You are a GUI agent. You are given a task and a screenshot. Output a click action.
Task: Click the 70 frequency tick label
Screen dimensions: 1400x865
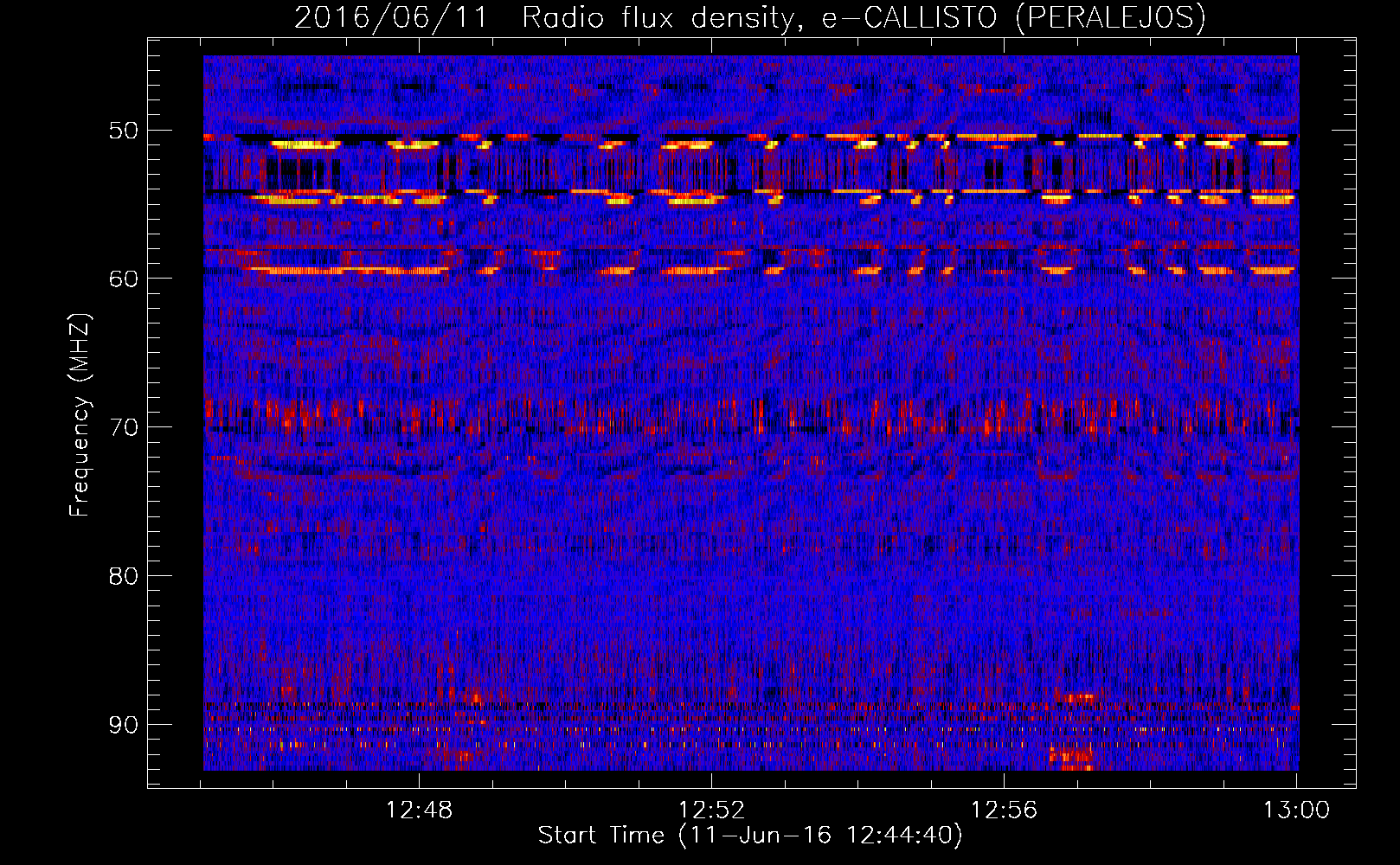[123, 427]
